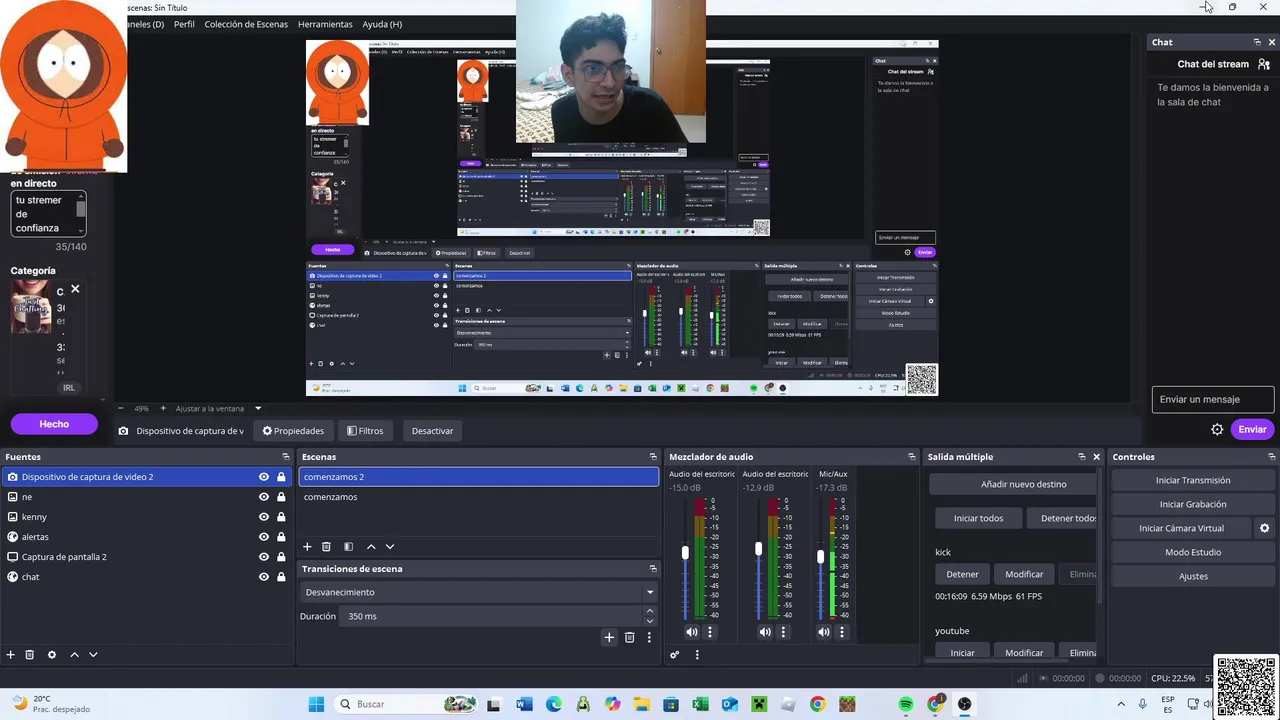
Task: Open the Windows Start menu
Action: pyautogui.click(x=316, y=704)
